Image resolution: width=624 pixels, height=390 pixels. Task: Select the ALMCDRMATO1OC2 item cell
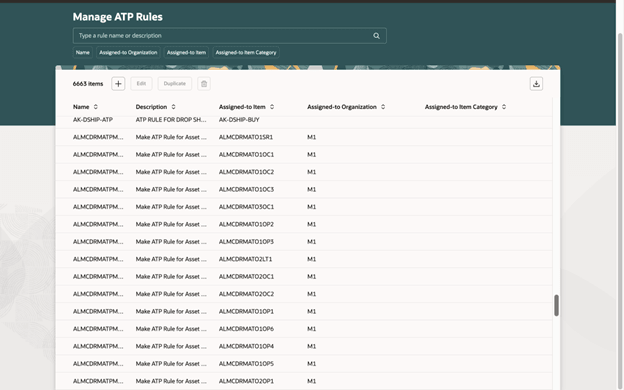(x=246, y=172)
